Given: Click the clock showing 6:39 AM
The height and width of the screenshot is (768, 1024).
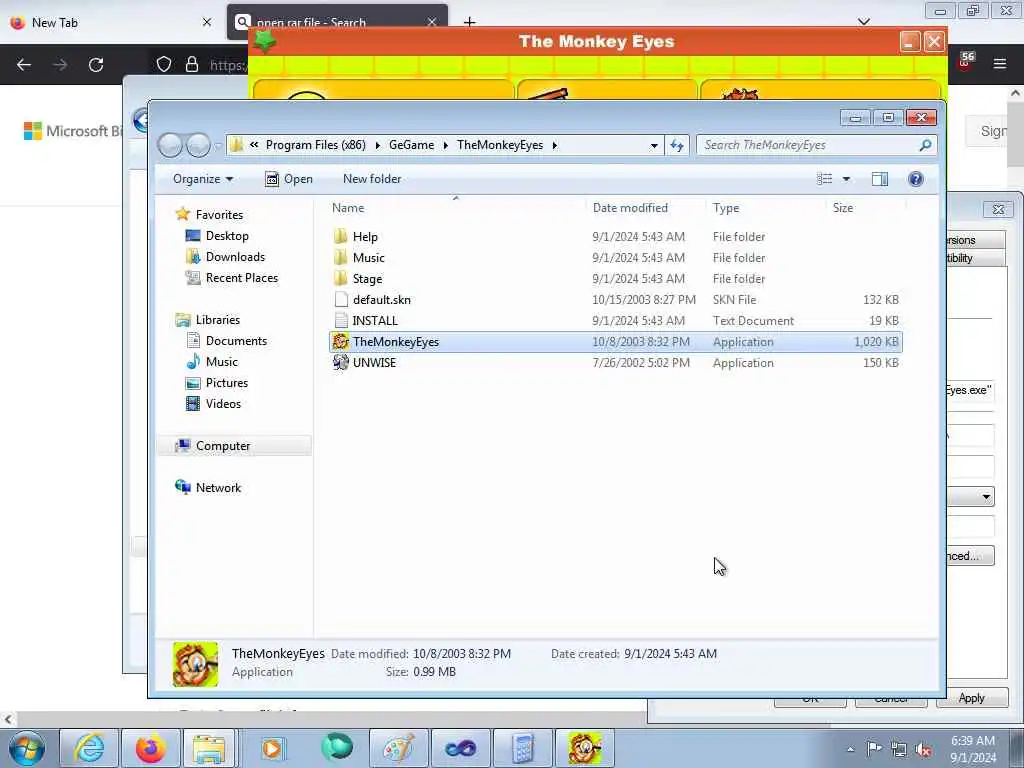Looking at the screenshot, I should pos(972,741).
